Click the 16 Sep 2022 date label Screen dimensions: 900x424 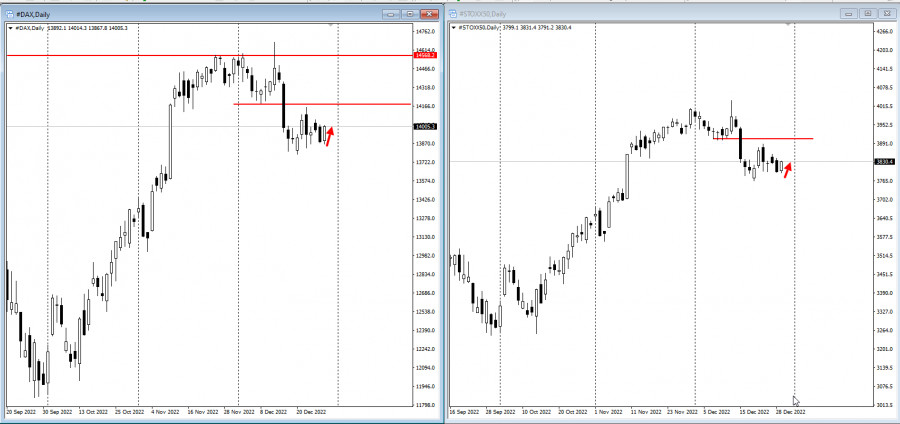click(x=464, y=412)
